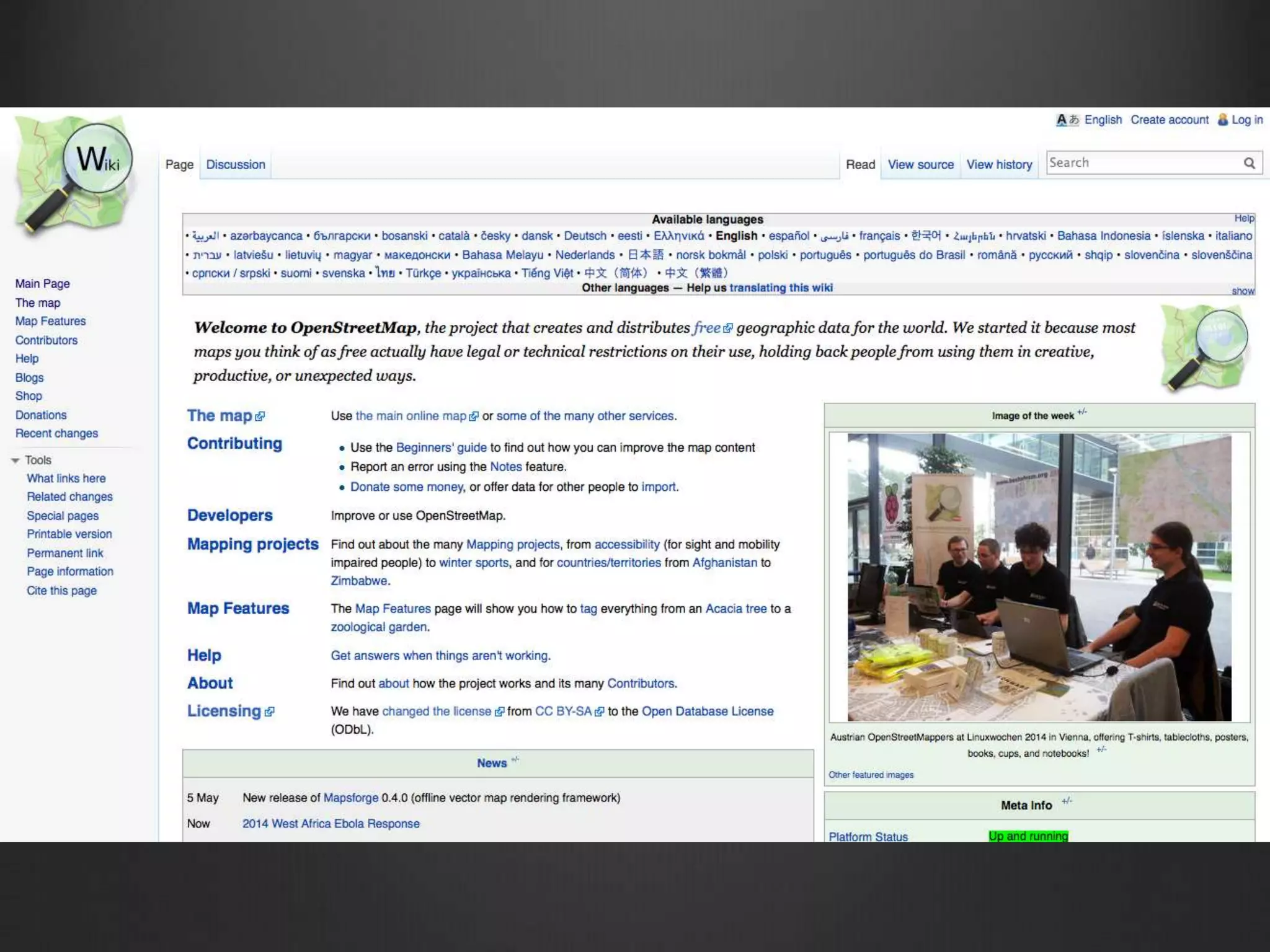
Task: Click the external link icon after The map heading
Action: (x=260, y=416)
